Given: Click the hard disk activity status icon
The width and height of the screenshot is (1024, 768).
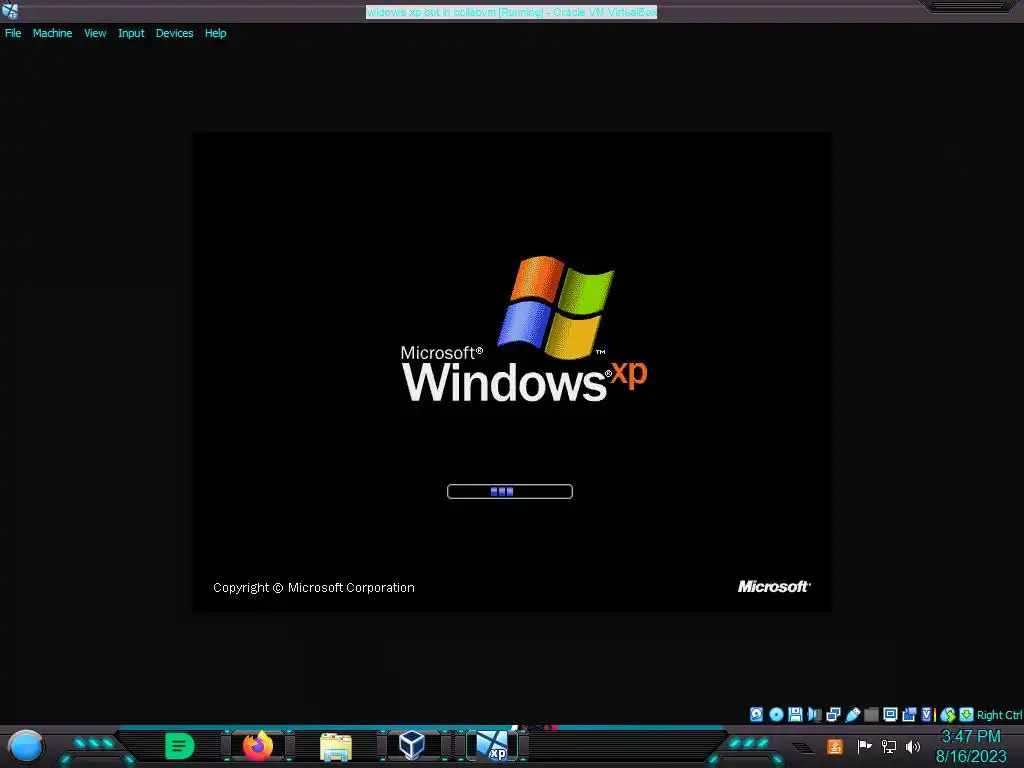Looking at the screenshot, I should pyautogui.click(x=756, y=714).
